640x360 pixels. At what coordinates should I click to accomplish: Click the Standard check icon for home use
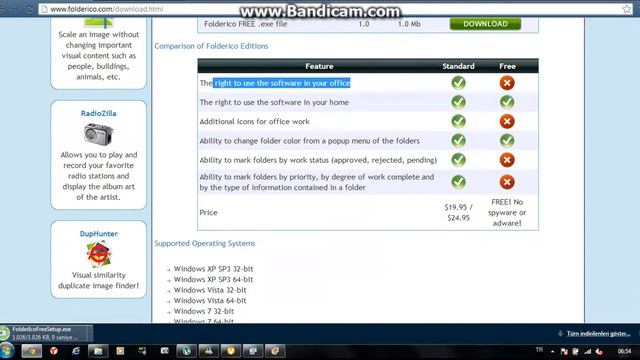[x=458, y=102]
